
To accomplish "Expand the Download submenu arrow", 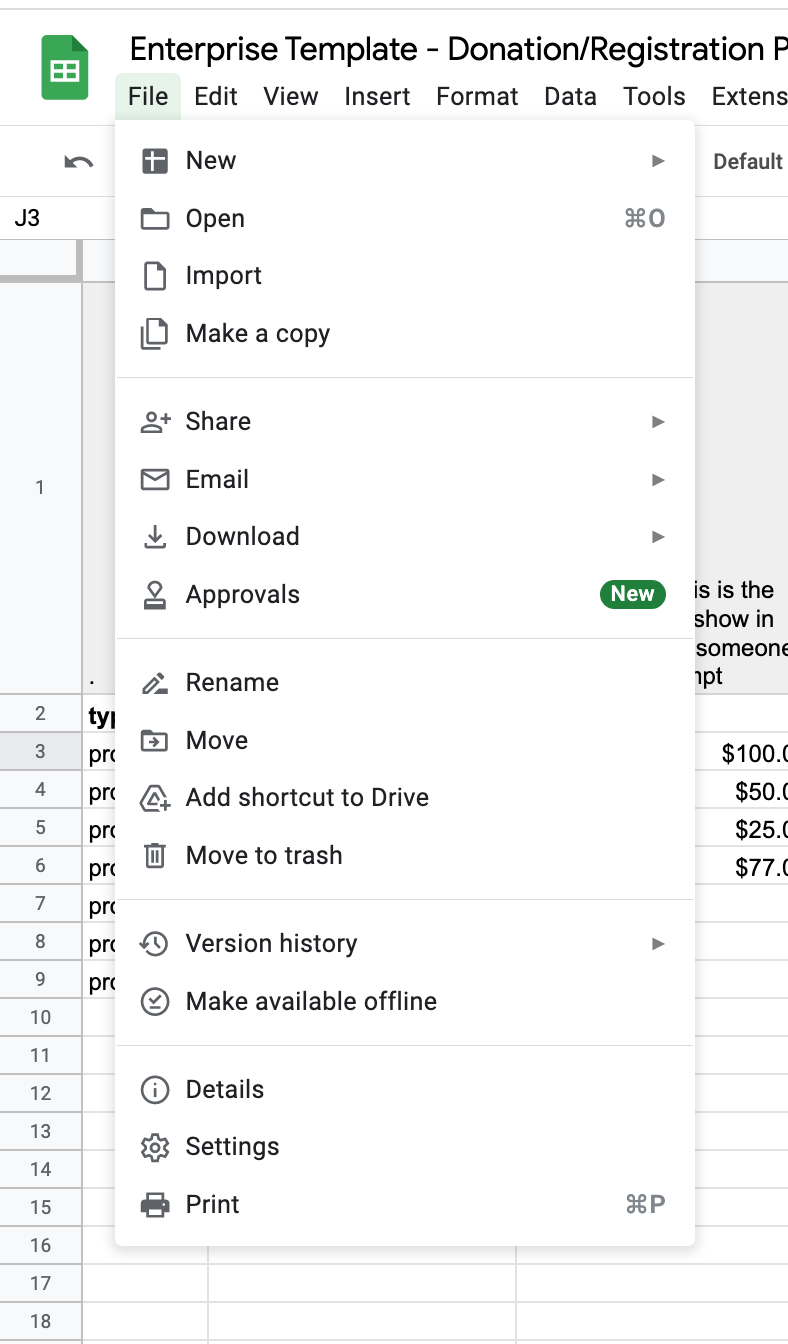I will [658, 537].
